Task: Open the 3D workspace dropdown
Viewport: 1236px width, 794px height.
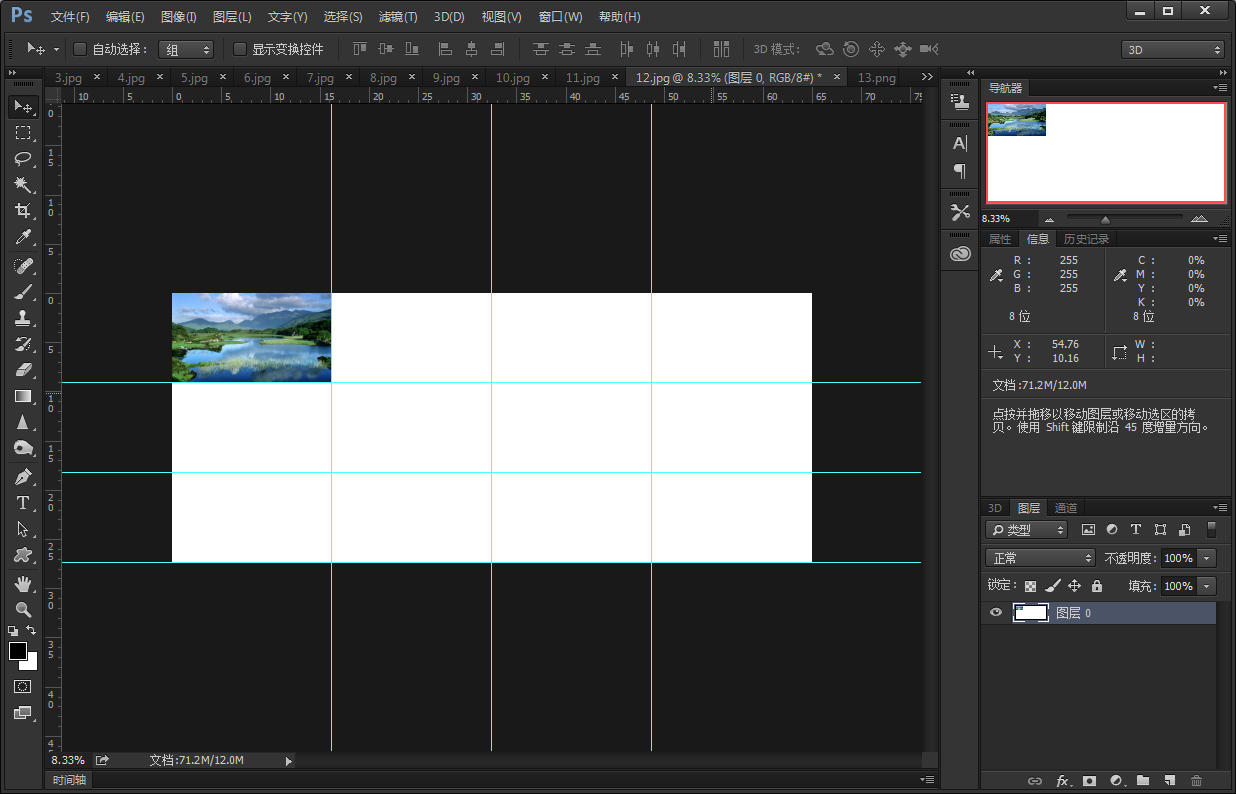Action: (x=1174, y=49)
